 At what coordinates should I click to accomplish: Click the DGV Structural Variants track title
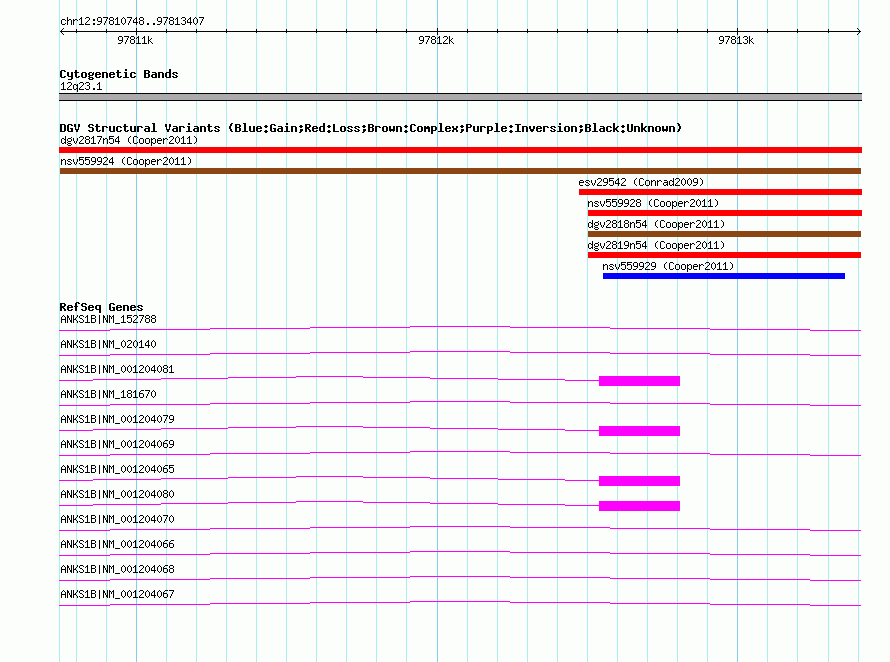[370, 128]
